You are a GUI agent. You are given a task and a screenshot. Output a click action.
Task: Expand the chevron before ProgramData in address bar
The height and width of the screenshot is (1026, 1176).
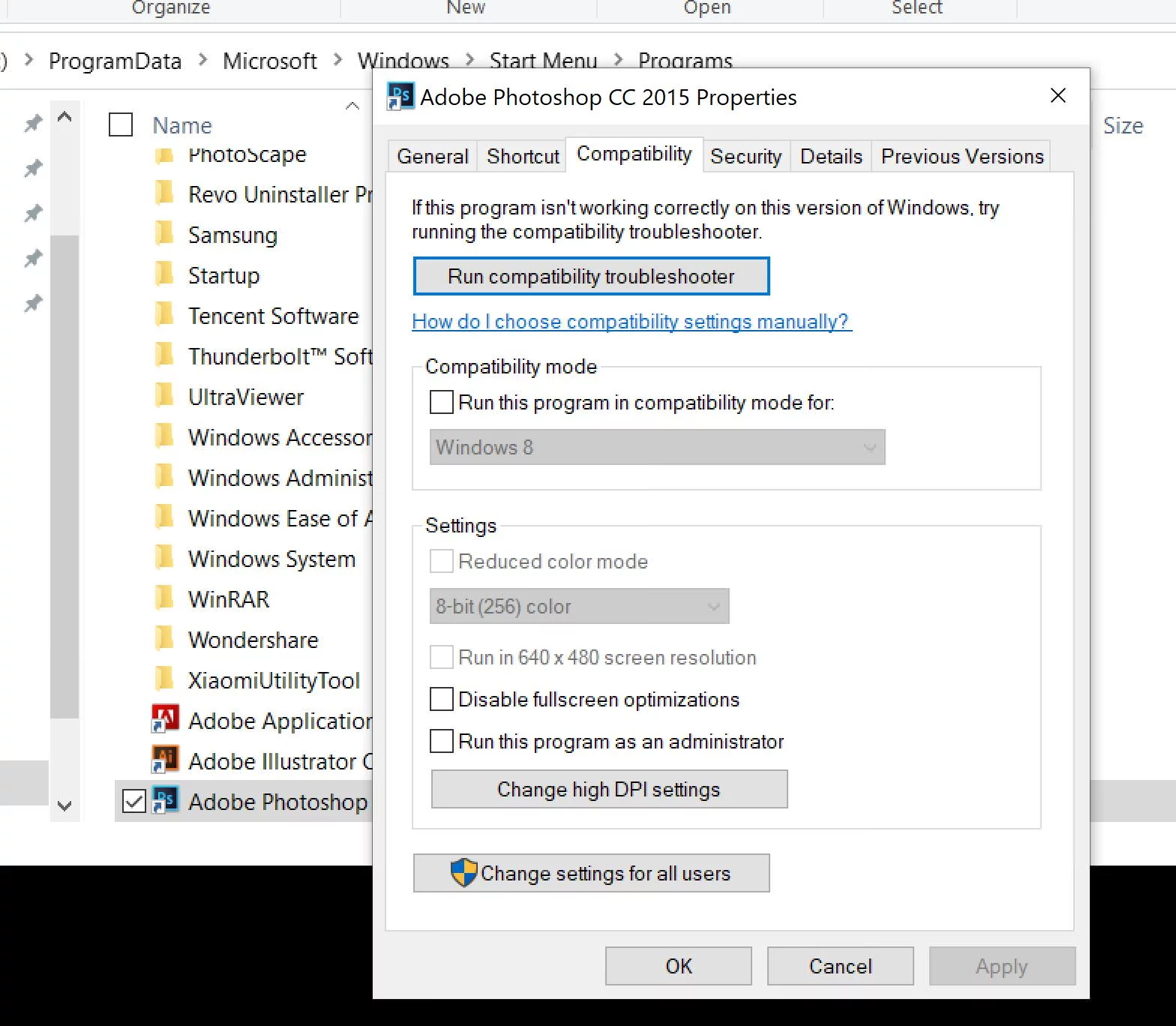tap(28, 60)
